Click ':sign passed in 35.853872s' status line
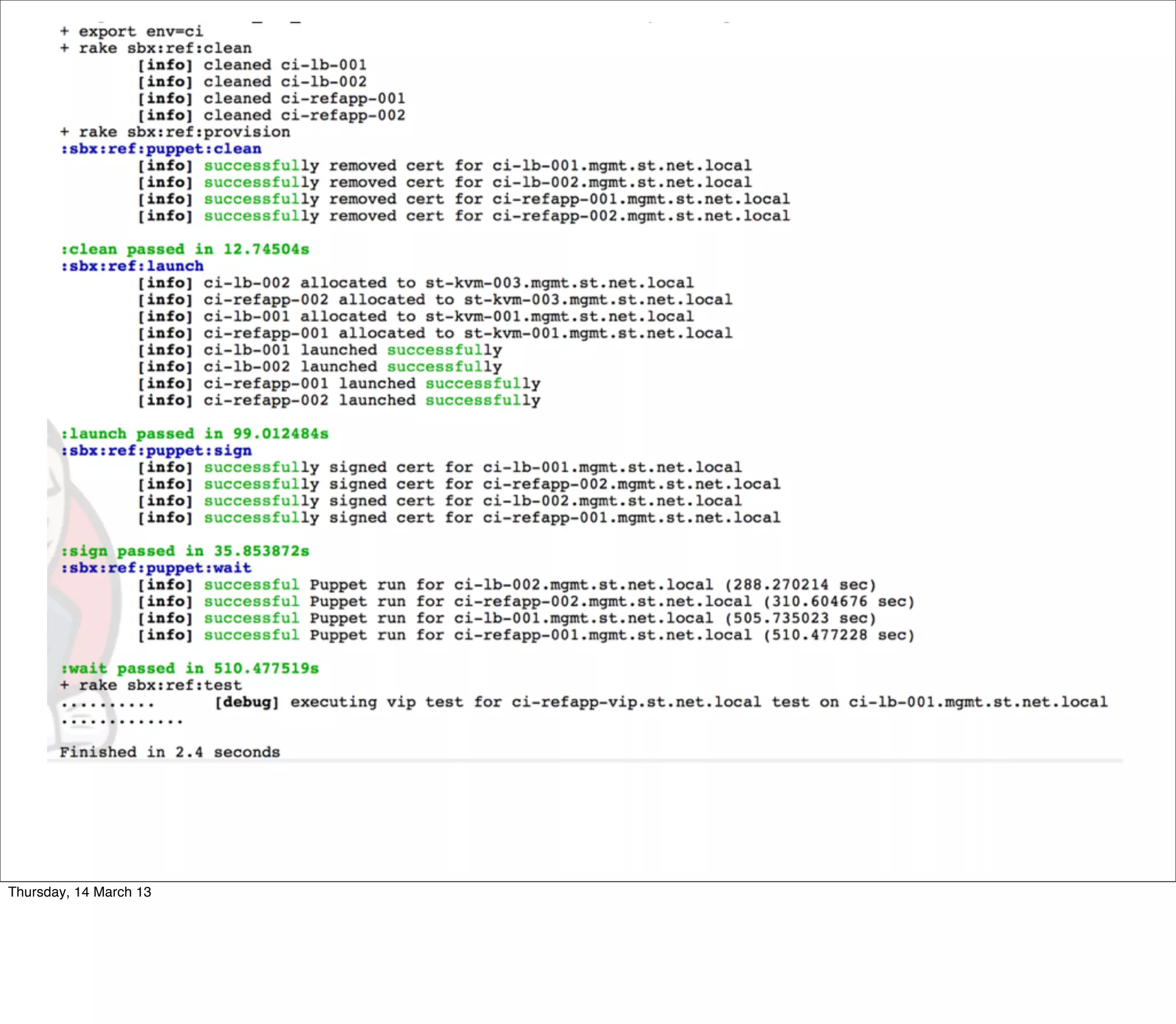 [x=185, y=552]
